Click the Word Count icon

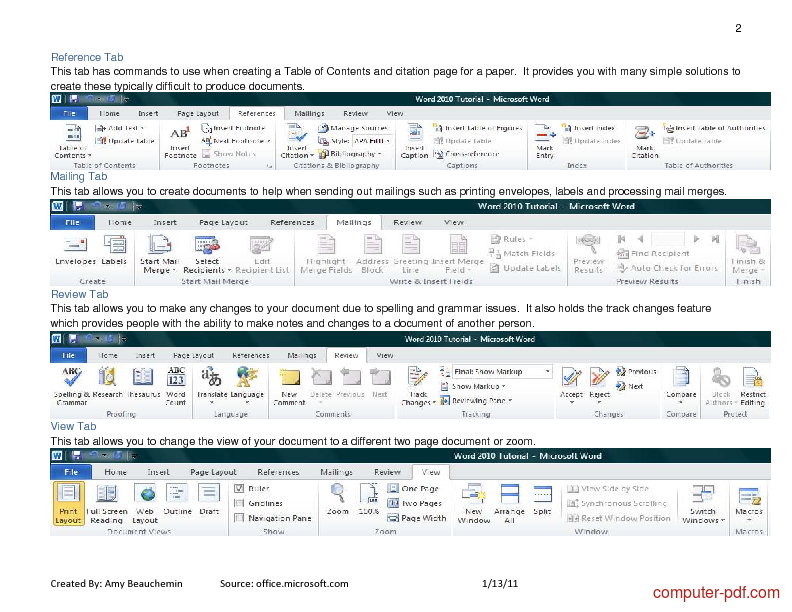click(x=176, y=377)
